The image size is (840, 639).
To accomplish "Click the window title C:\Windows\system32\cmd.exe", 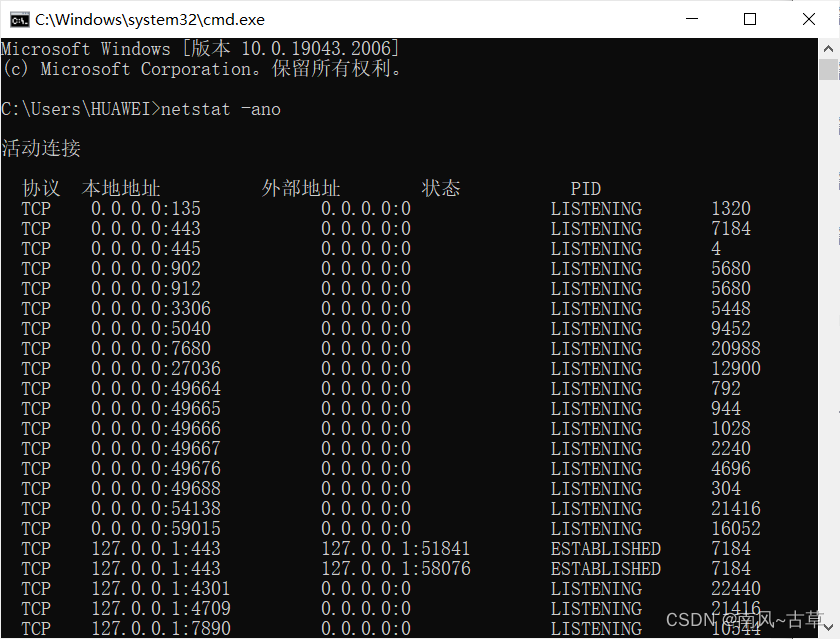I will click(150, 20).
